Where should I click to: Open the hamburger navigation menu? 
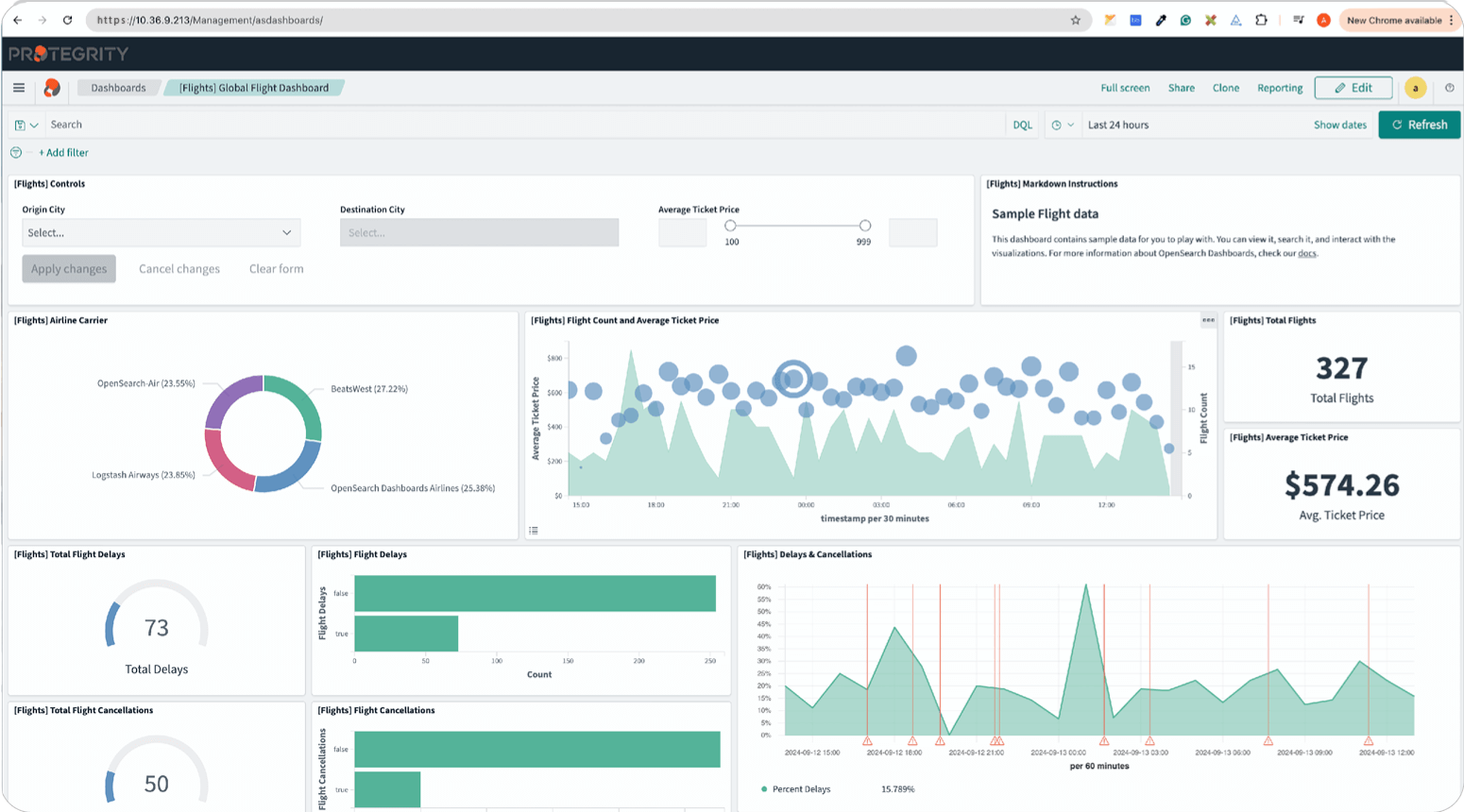tap(19, 88)
